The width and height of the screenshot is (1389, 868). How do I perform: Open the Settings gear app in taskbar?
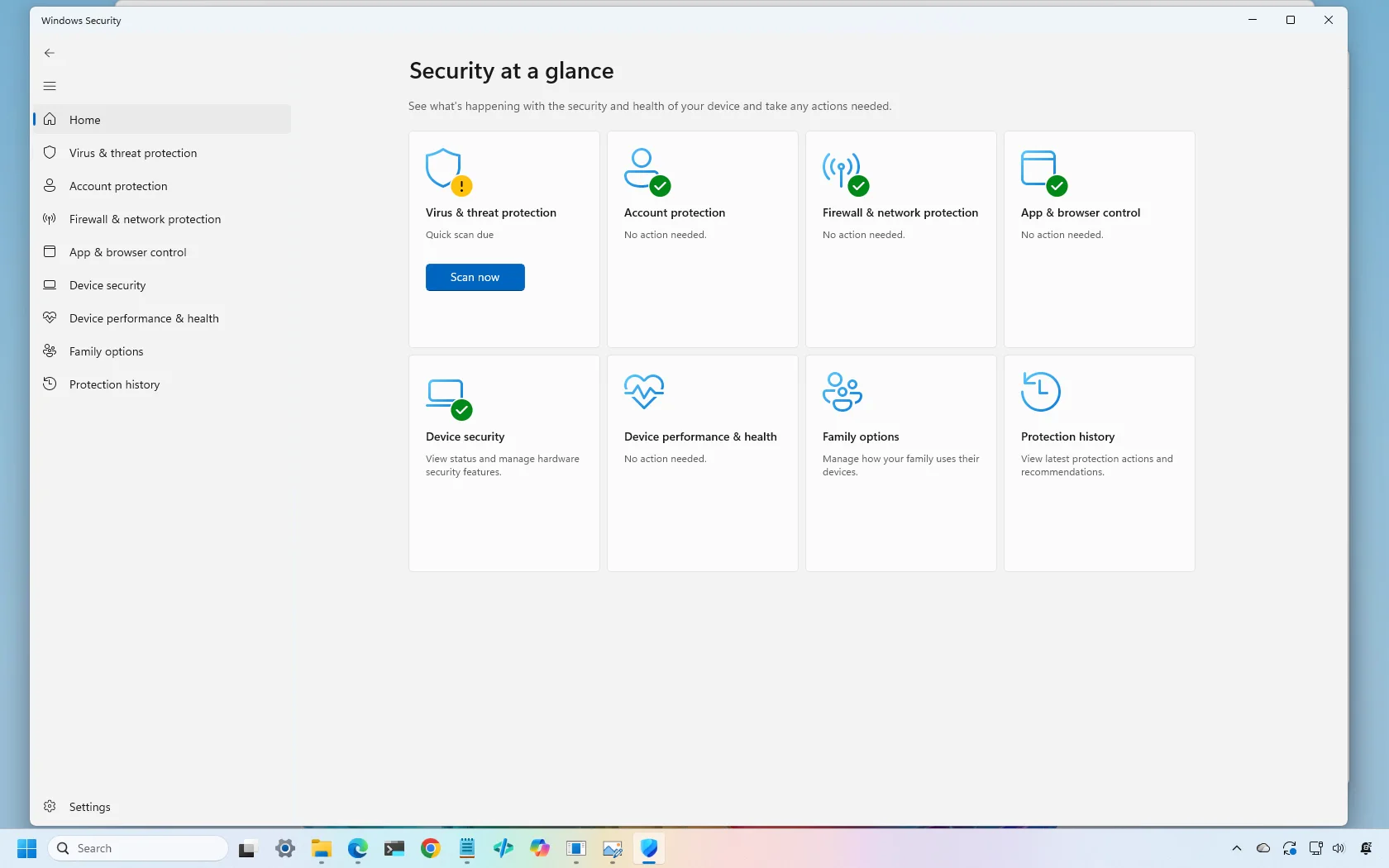click(285, 848)
